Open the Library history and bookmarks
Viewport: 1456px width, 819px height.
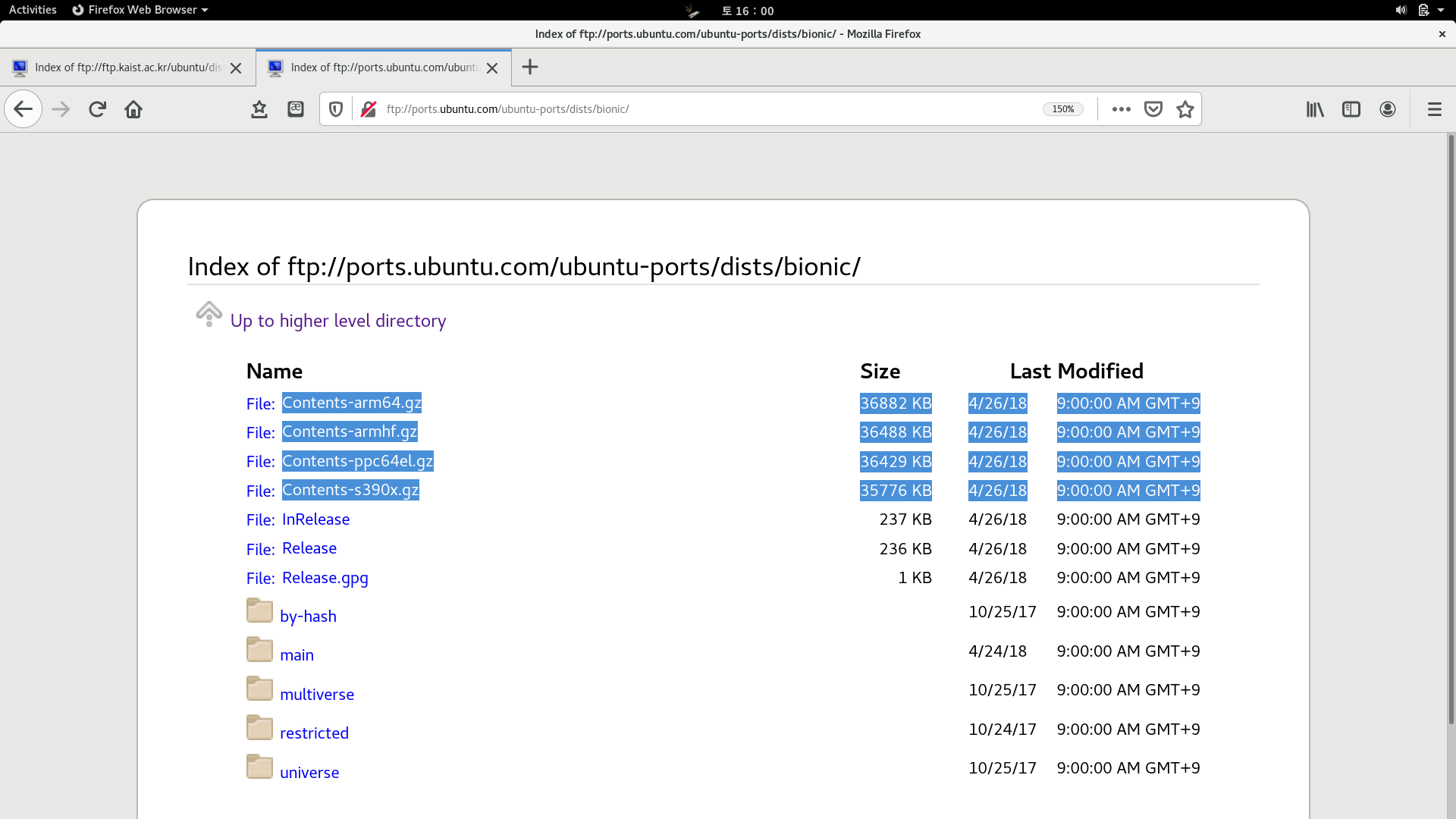(x=1315, y=109)
